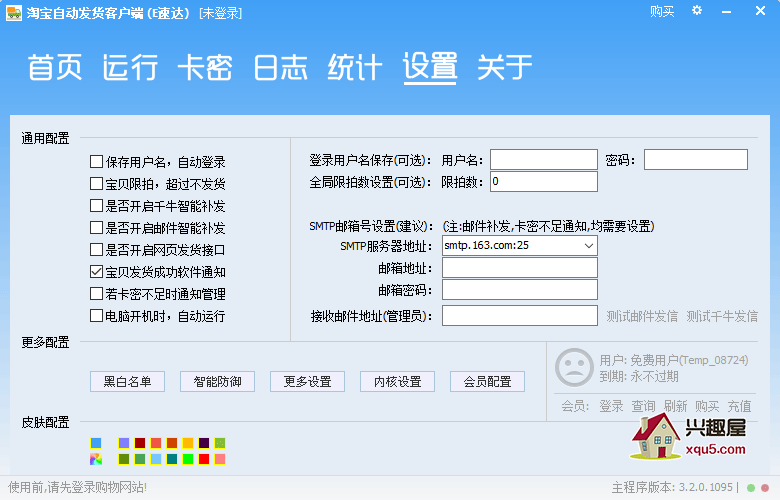Click the 限拍数 field showing 0
780x500 pixels.
pyautogui.click(x=544, y=182)
